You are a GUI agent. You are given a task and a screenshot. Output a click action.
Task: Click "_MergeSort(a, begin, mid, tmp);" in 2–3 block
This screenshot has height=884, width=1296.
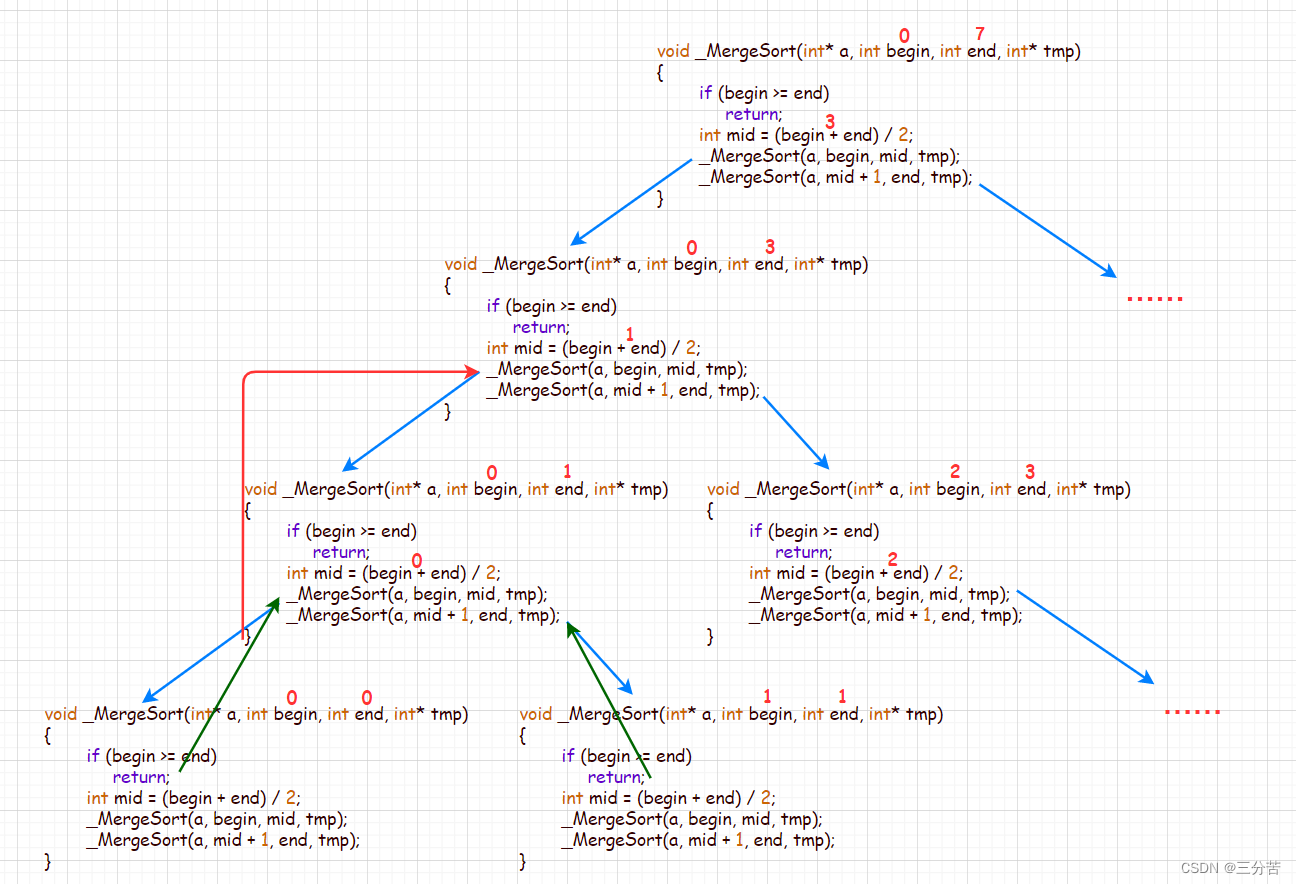click(x=879, y=594)
